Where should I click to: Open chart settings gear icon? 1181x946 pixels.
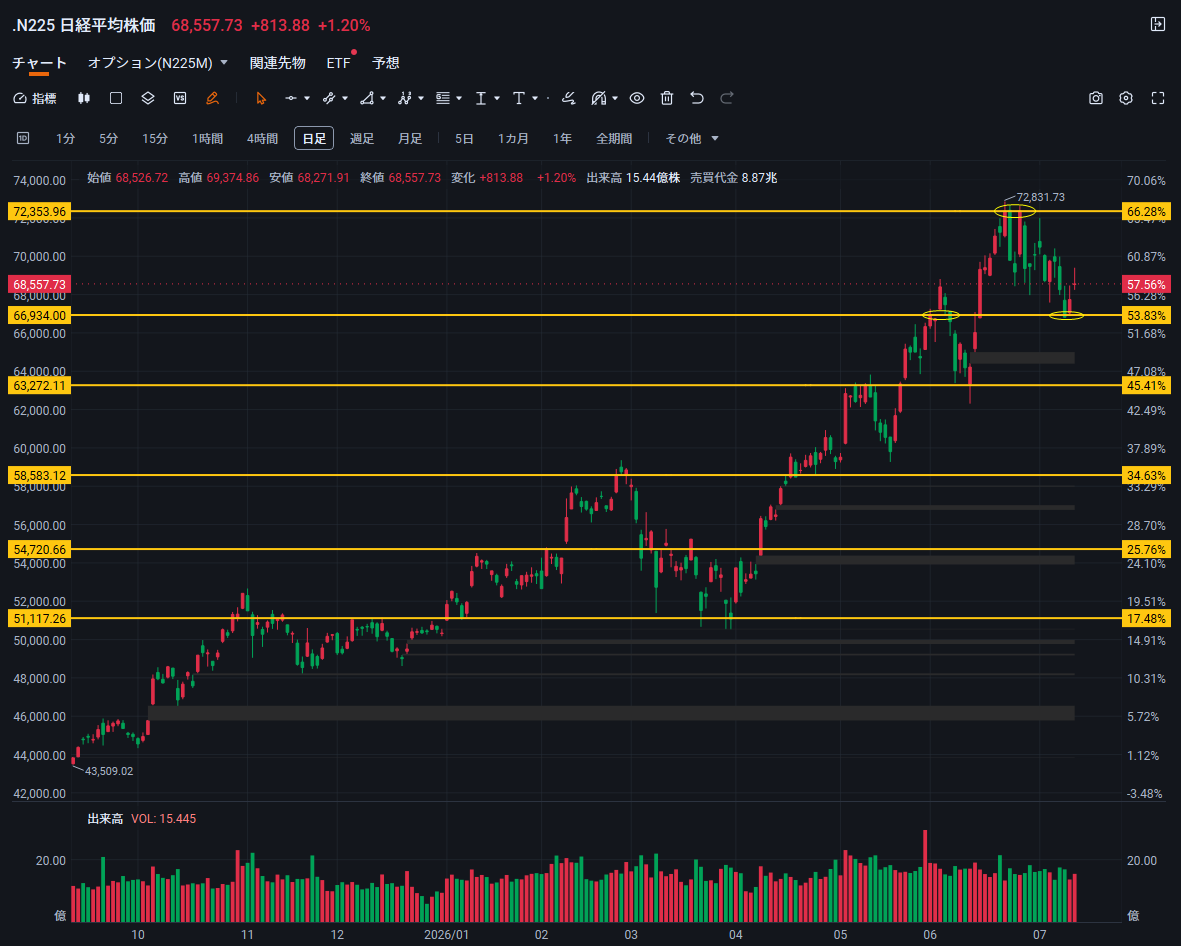(1126, 98)
